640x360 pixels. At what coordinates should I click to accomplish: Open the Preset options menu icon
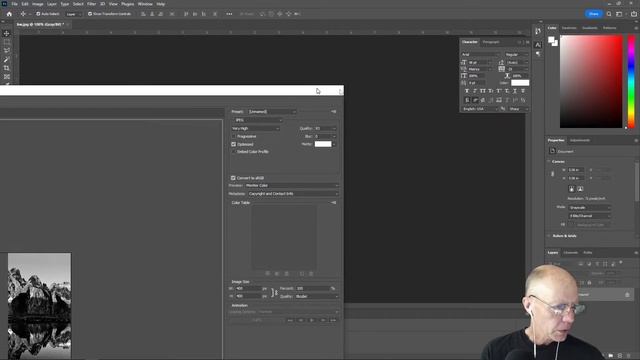point(333,111)
